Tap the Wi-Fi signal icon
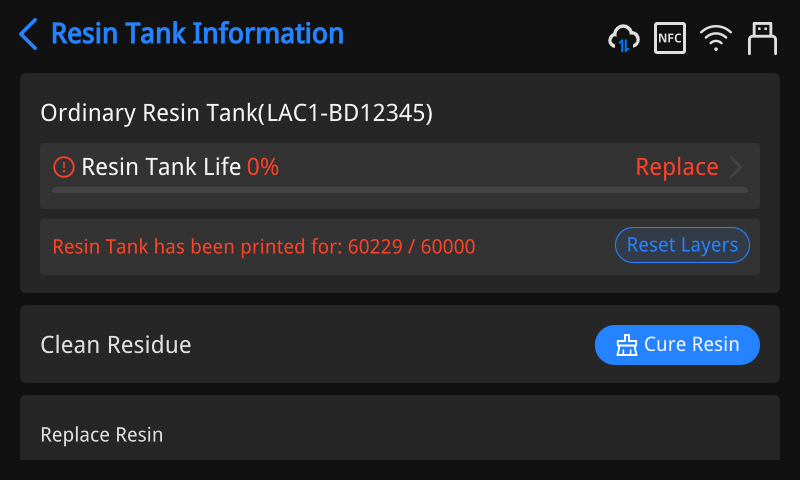800x480 pixels. click(716, 39)
